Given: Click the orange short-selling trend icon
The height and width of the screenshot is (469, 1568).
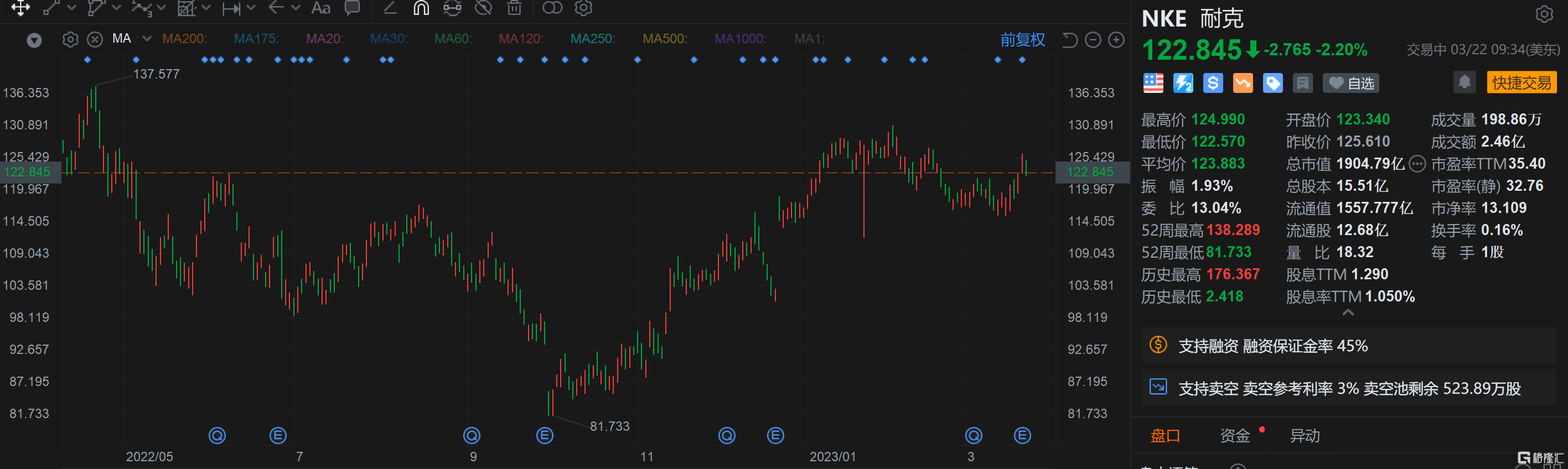Looking at the screenshot, I should pos(1243,83).
